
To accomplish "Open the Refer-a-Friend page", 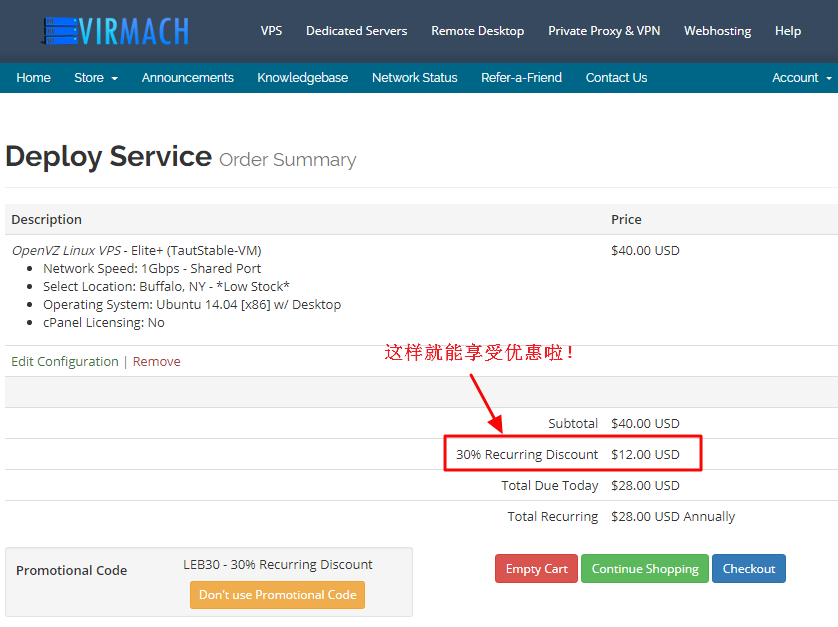I will click(521, 77).
